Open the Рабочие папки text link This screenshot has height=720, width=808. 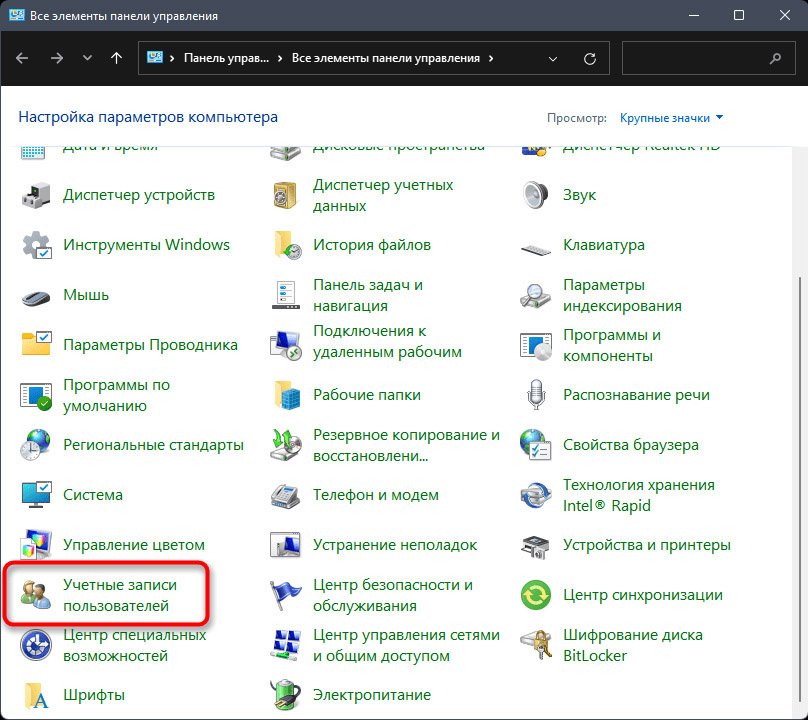366,395
